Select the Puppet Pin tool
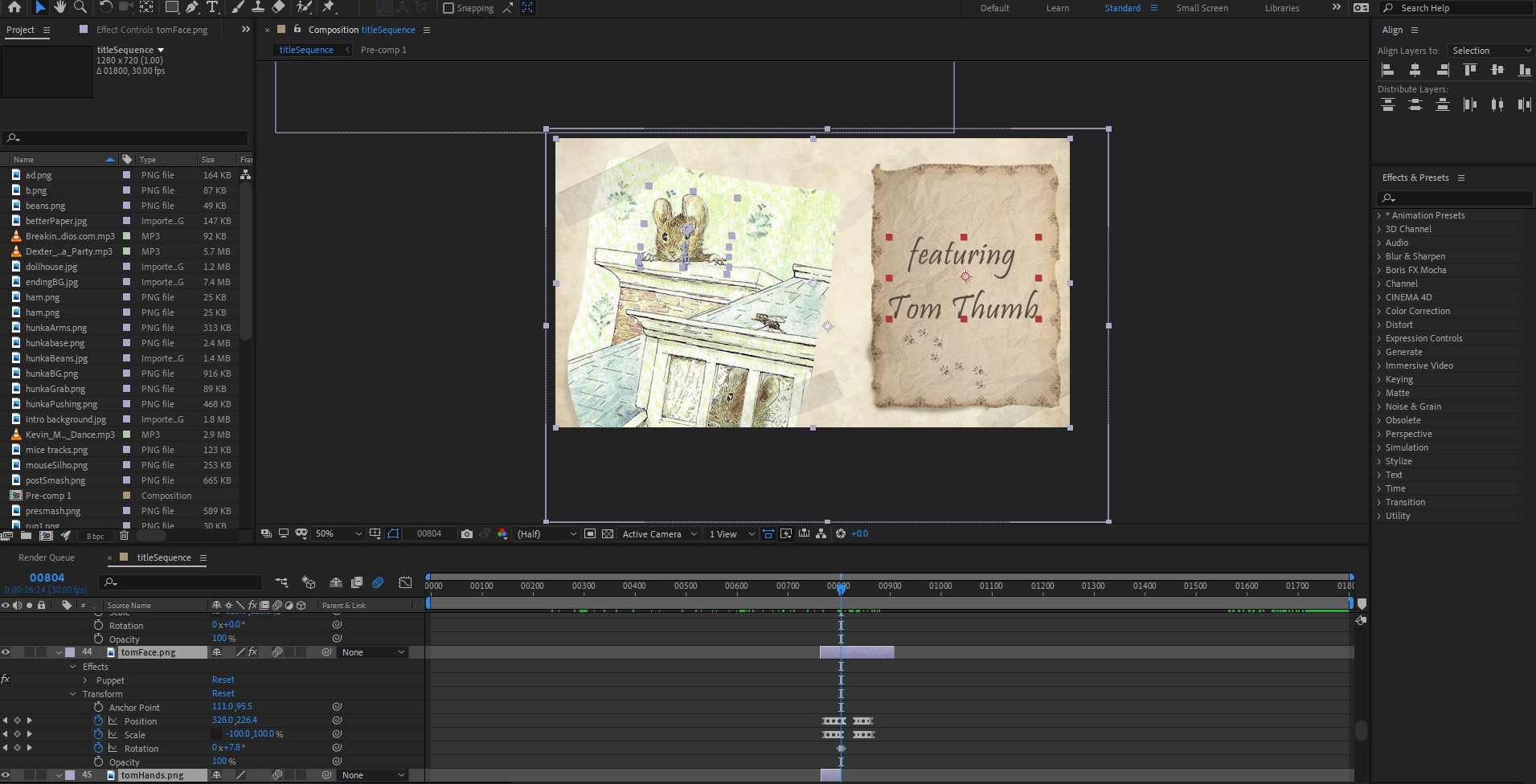The height and width of the screenshot is (784, 1536). point(329,7)
